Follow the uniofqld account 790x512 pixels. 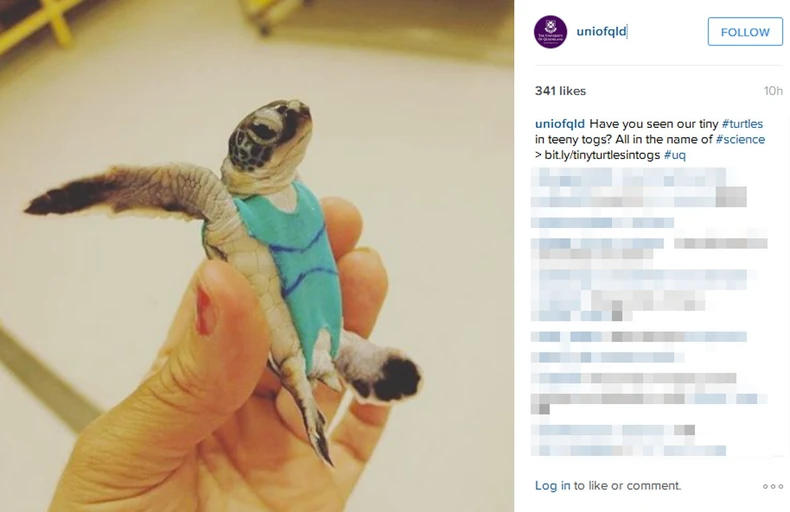(745, 32)
